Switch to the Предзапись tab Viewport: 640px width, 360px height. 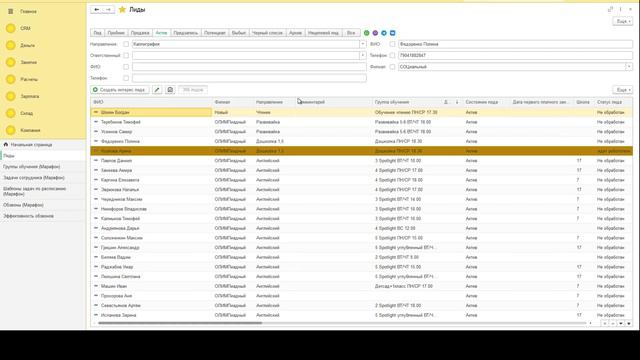pos(185,33)
